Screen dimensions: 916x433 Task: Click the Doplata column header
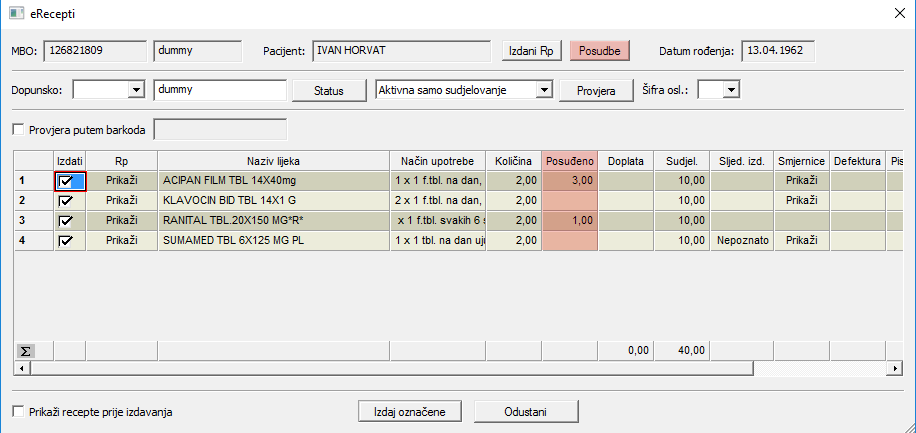pos(626,161)
